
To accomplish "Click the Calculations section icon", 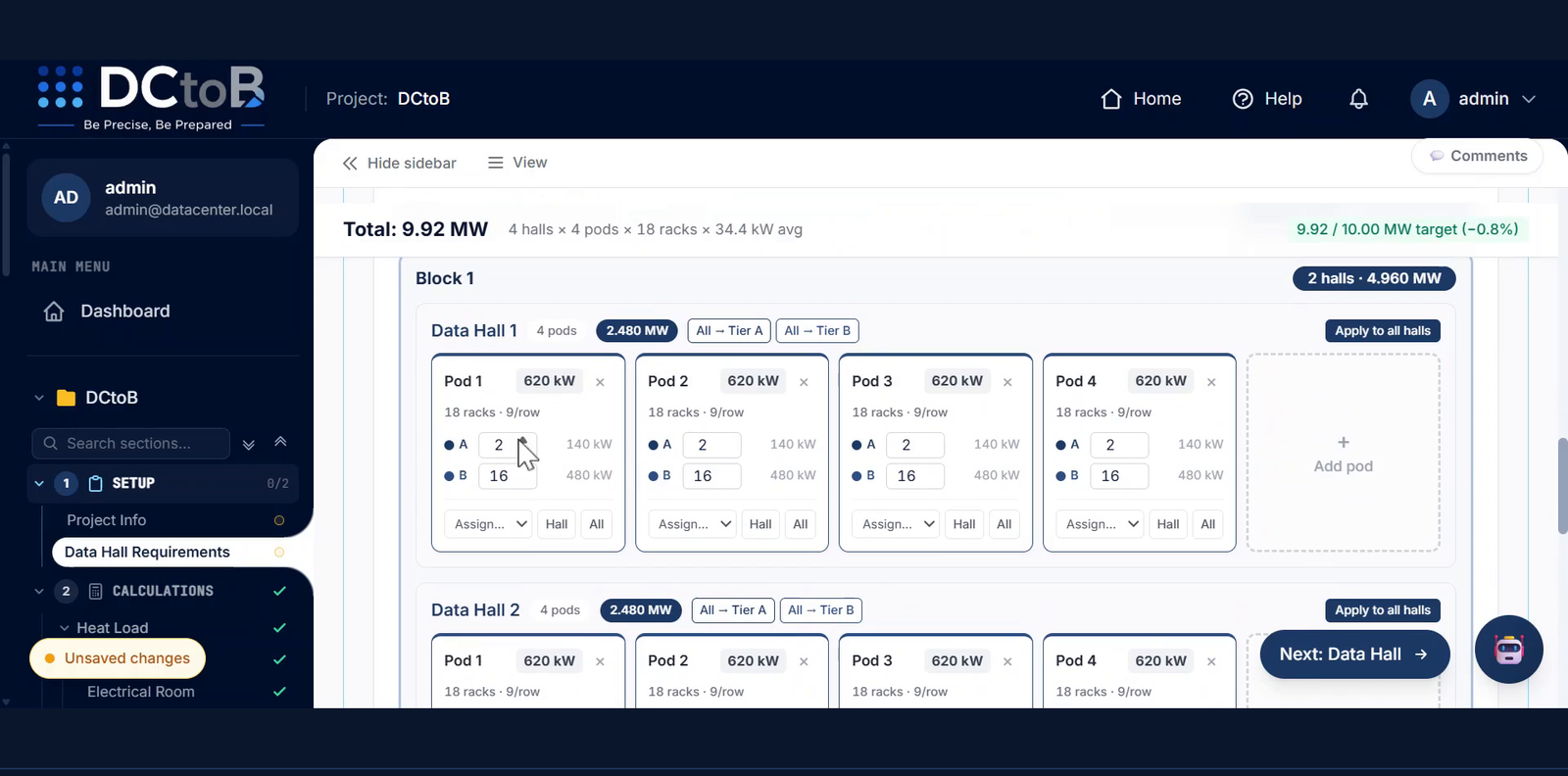I will 96,591.
